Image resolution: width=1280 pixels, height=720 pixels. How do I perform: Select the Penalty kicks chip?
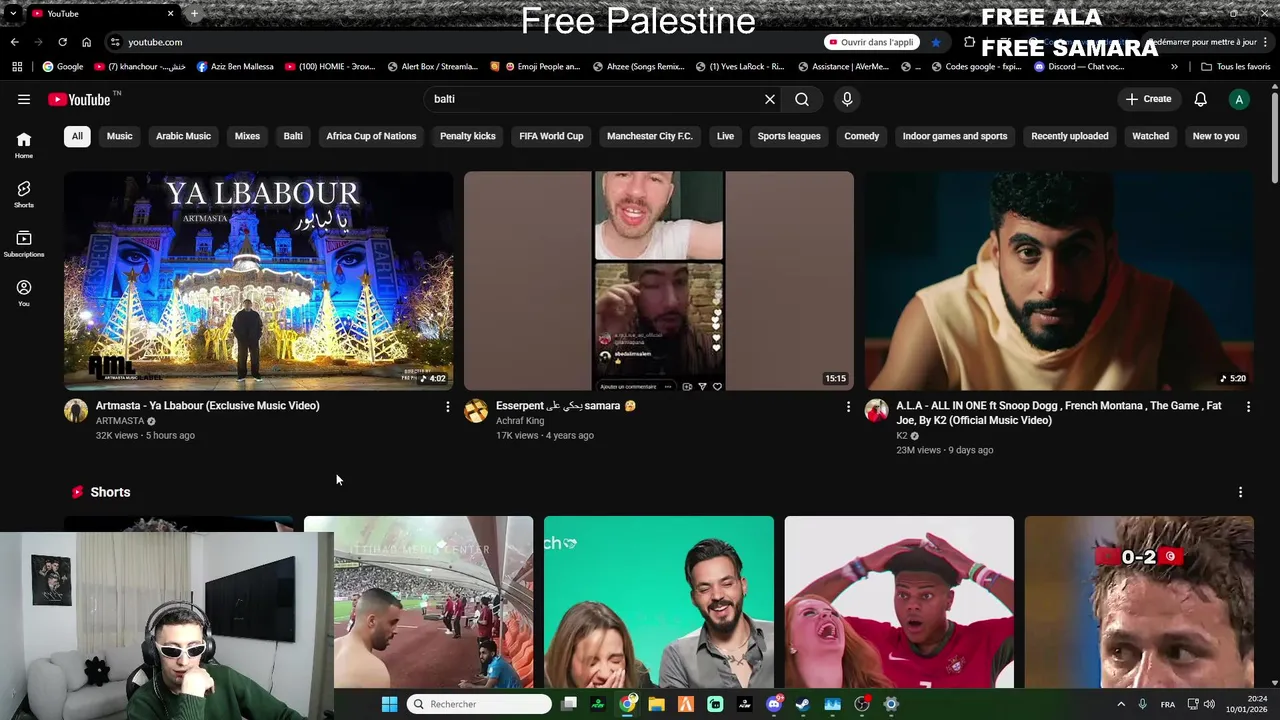[468, 136]
